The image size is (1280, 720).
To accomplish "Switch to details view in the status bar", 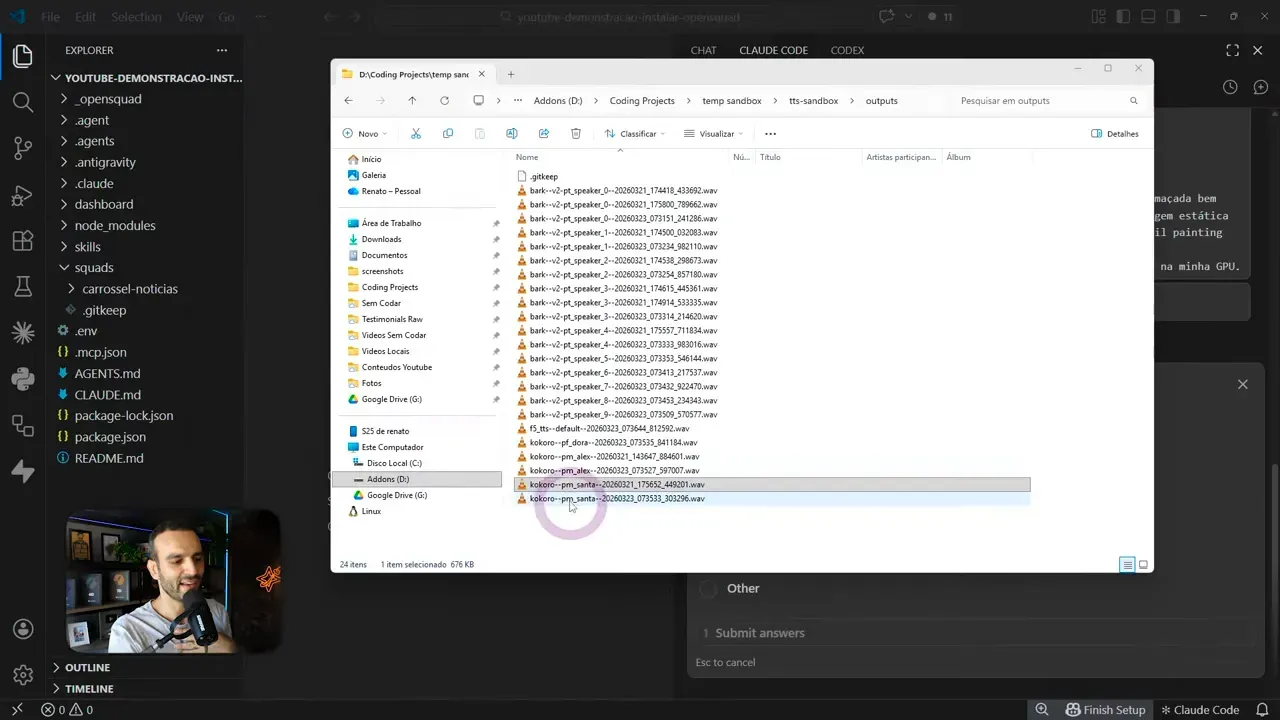I will (1127, 564).
